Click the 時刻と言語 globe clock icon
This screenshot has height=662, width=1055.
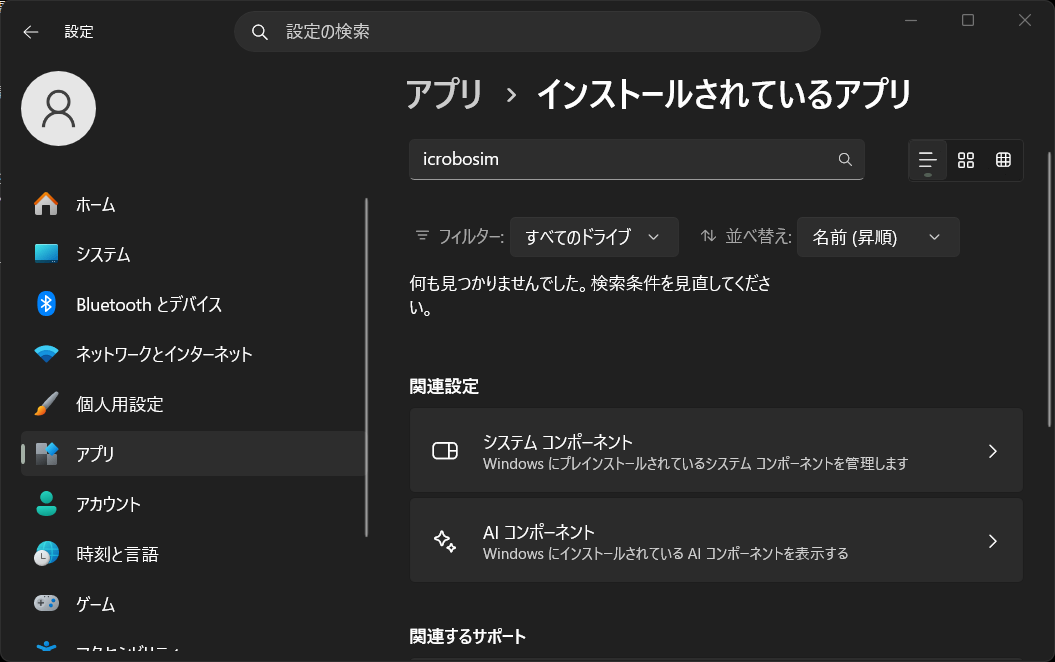(x=46, y=554)
